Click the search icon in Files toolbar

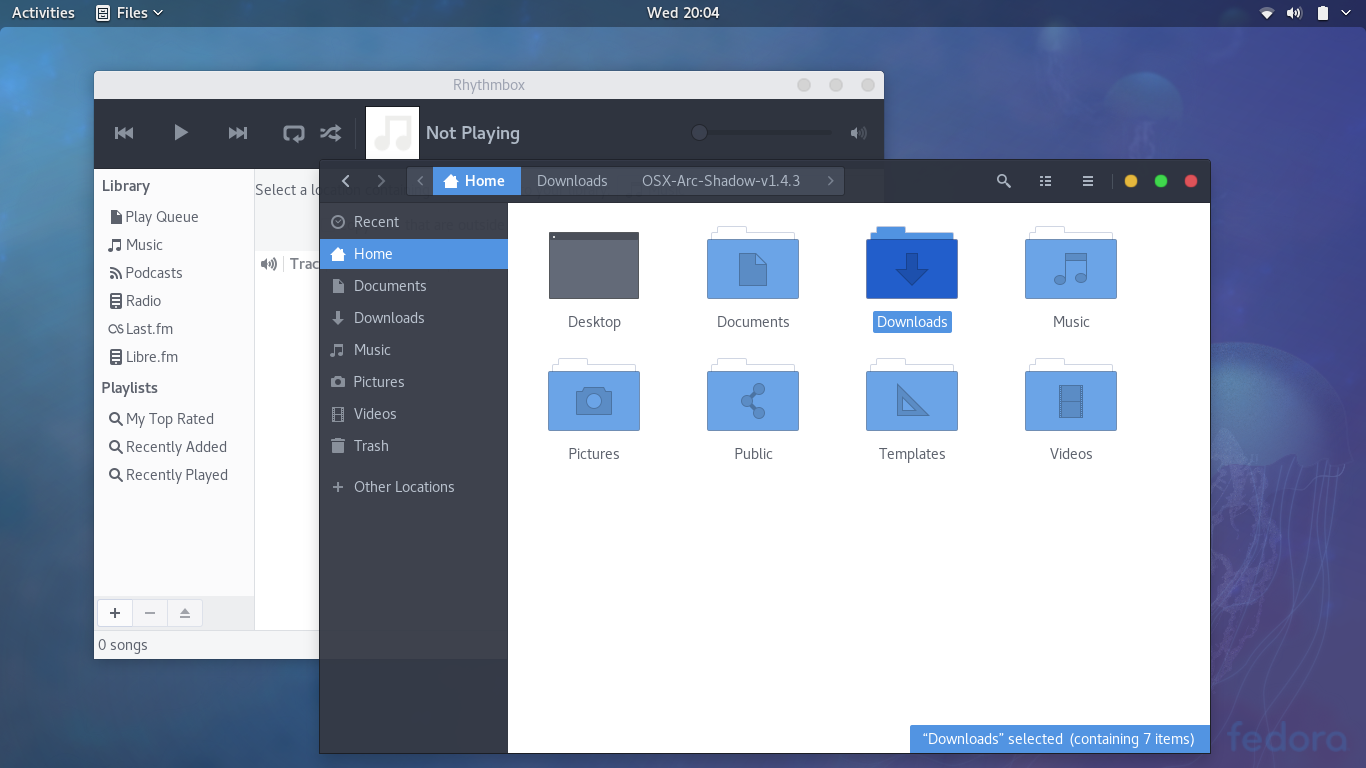tap(1003, 181)
